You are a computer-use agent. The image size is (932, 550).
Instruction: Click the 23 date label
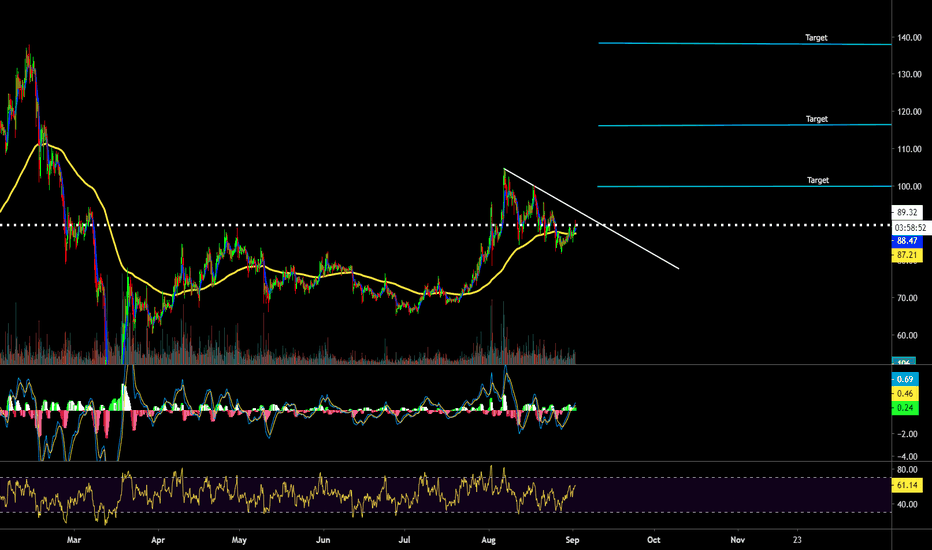(x=797, y=540)
